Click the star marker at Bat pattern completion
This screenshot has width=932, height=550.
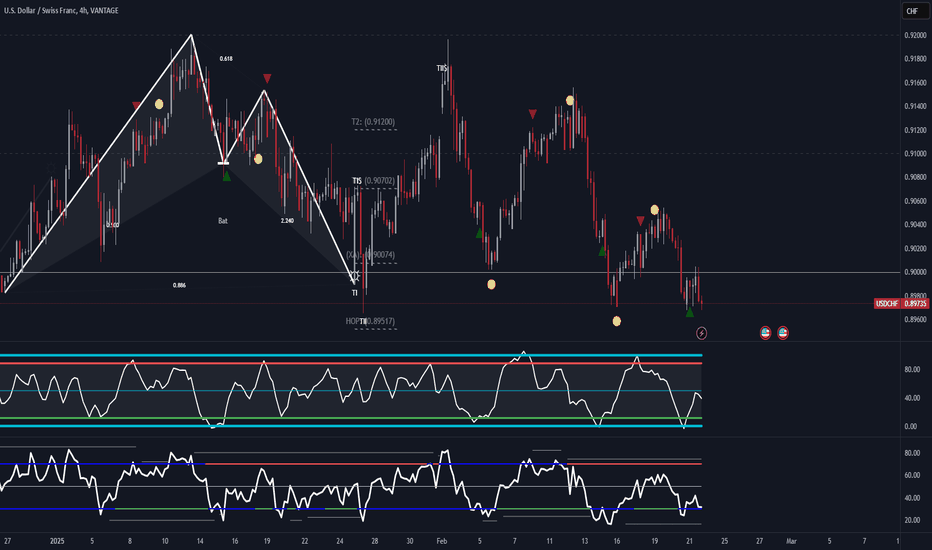point(355,276)
